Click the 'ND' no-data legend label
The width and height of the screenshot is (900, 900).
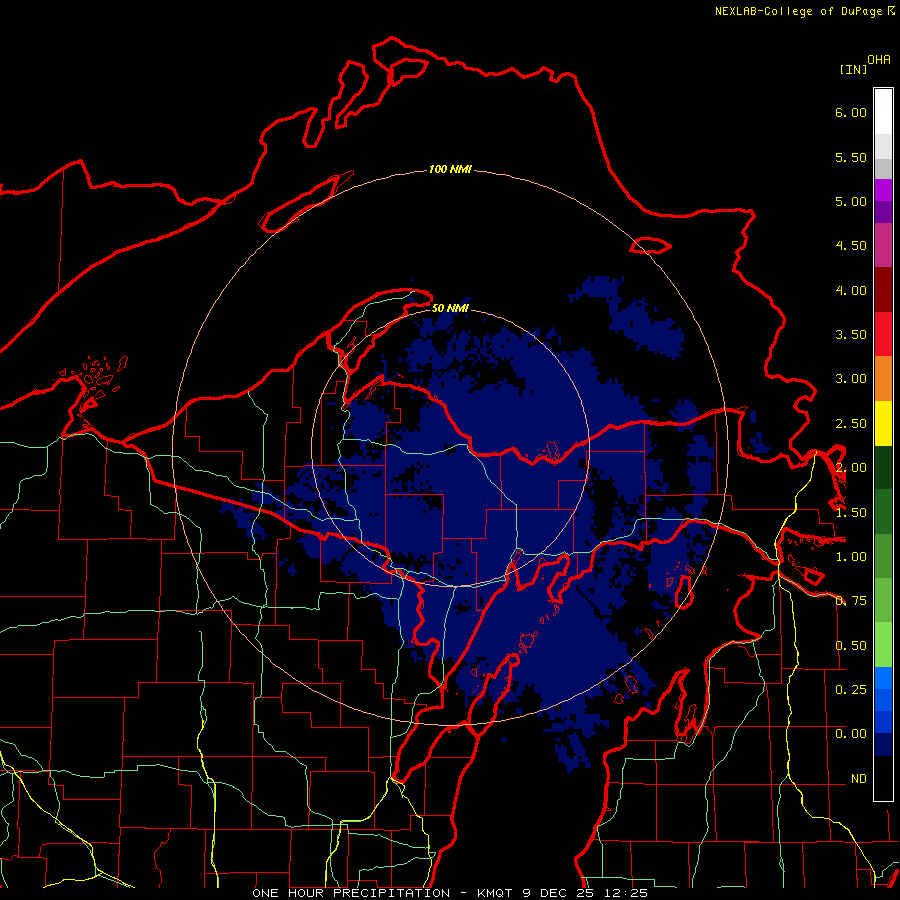(x=859, y=779)
